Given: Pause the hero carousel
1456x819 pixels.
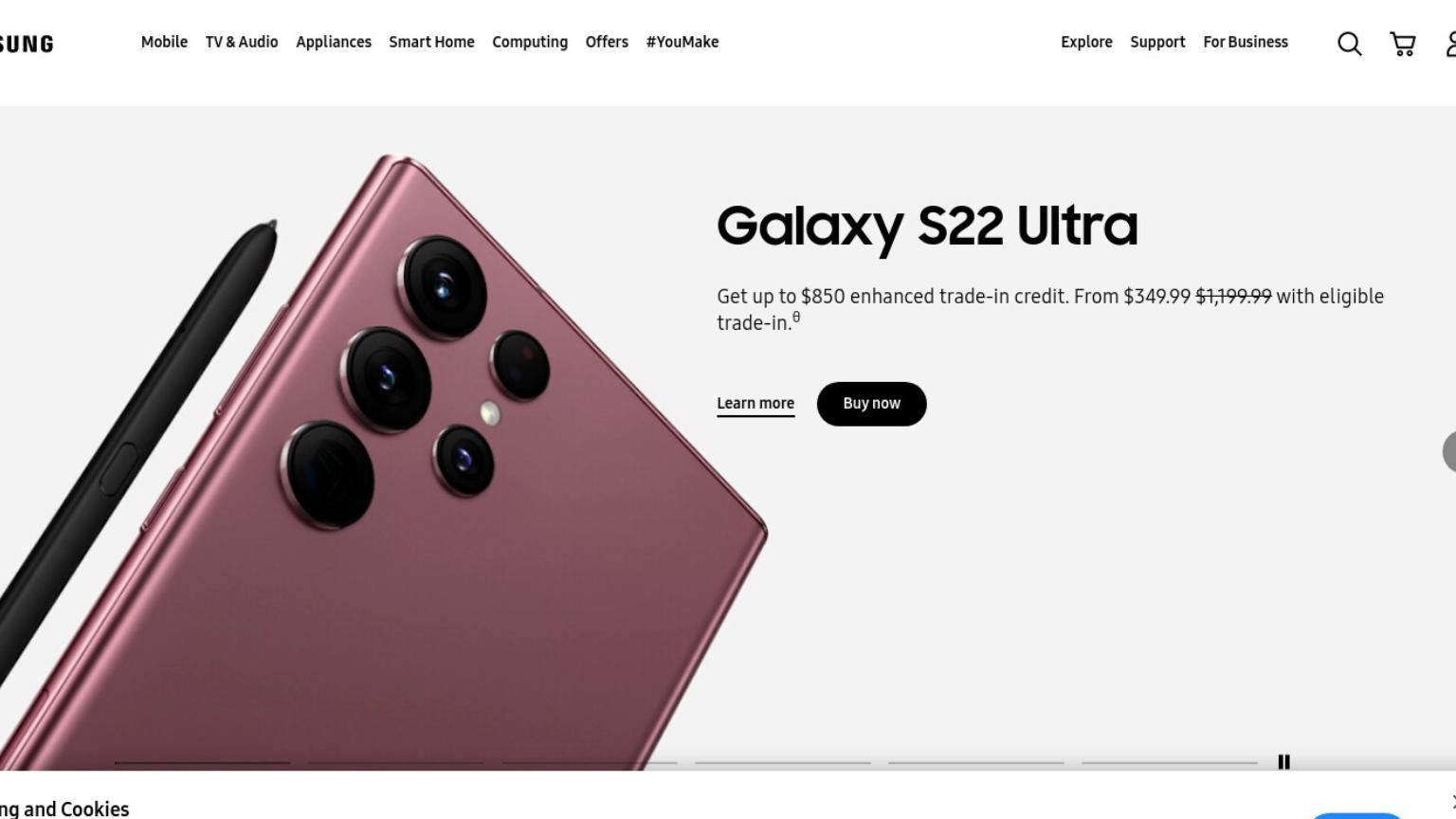Looking at the screenshot, I should tap(1284, 762).
